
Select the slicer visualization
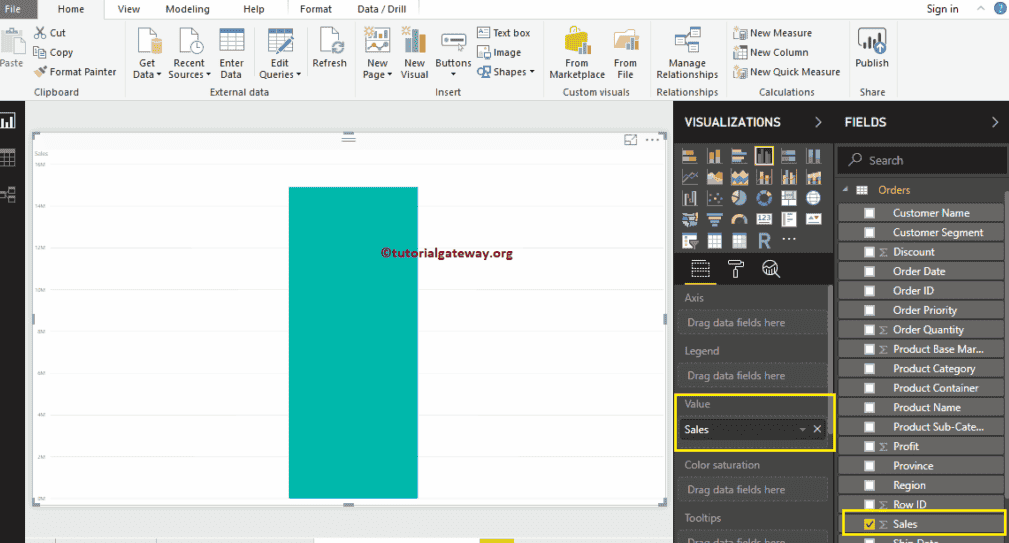[x=689, y=241]
